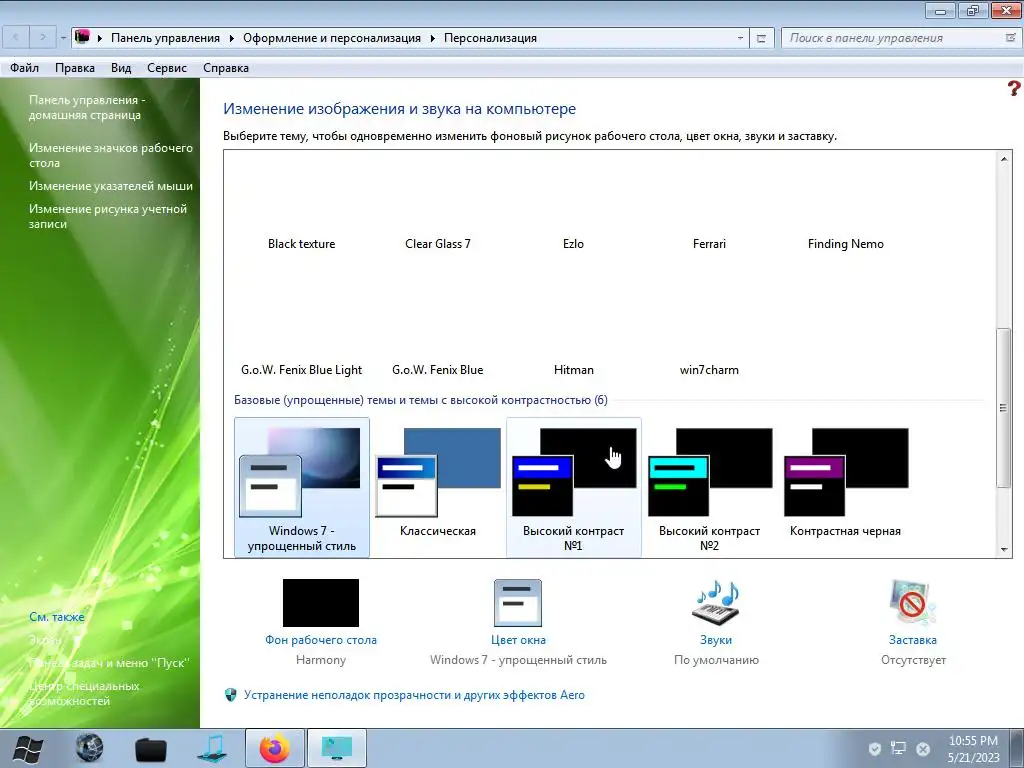Open the Start menu orb

(28, 748)
